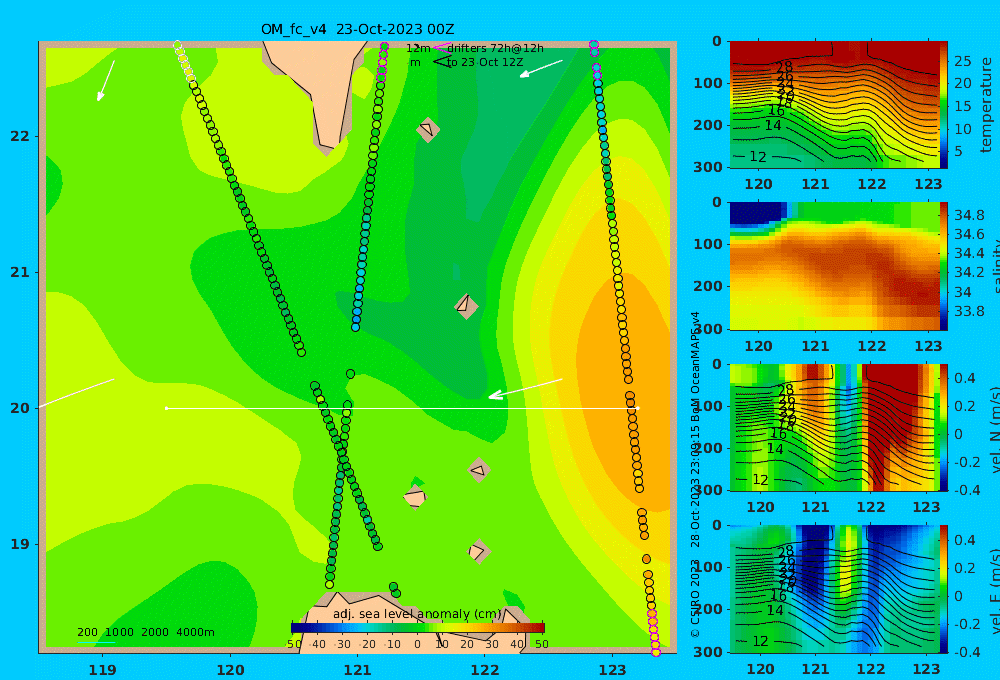
Task: Click the island marker near 19.4N 121.5E
Action: coord(415,497)
